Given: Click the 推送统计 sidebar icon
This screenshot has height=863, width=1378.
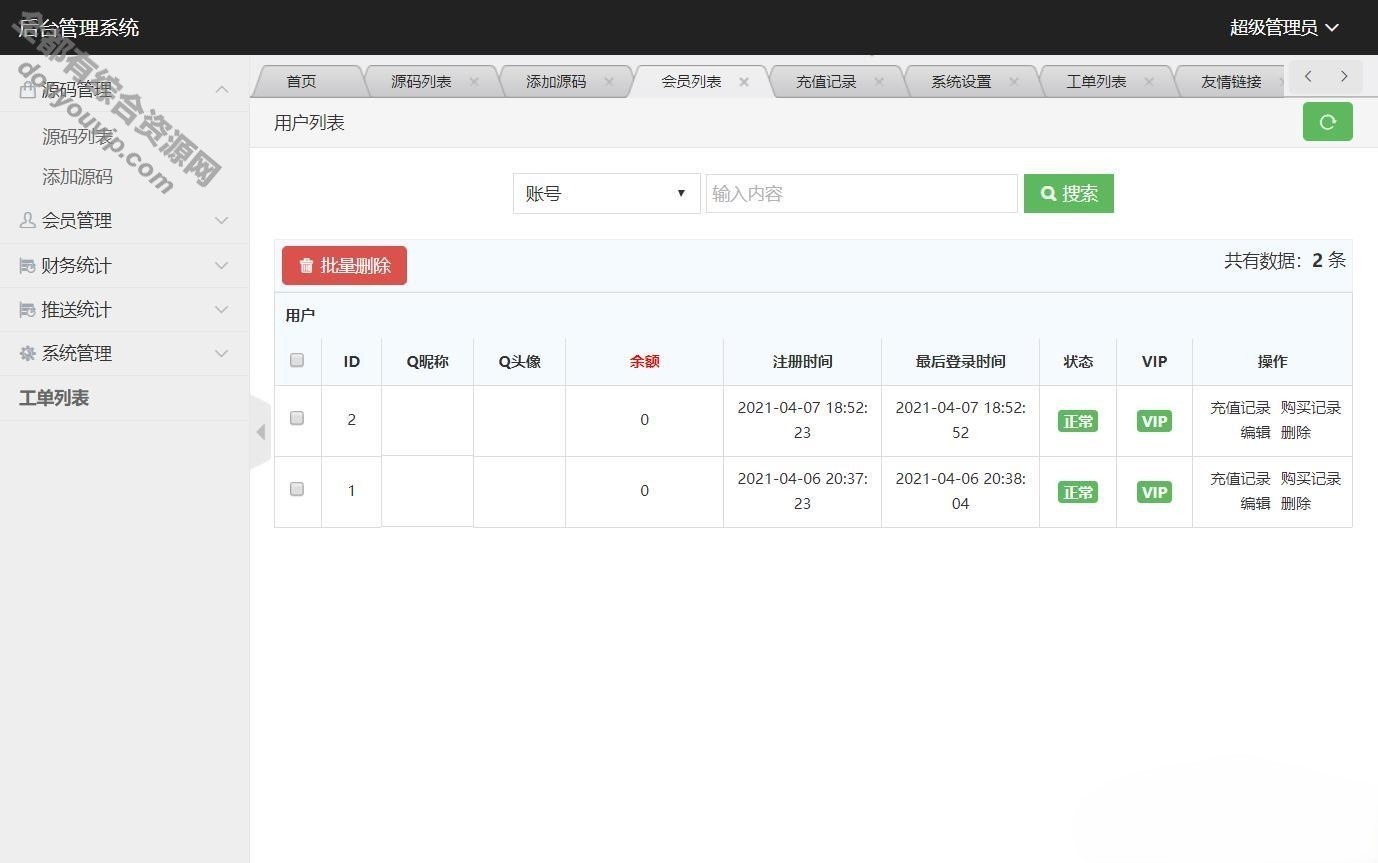Looking at the screenshot, I should [x=28, y=310].
